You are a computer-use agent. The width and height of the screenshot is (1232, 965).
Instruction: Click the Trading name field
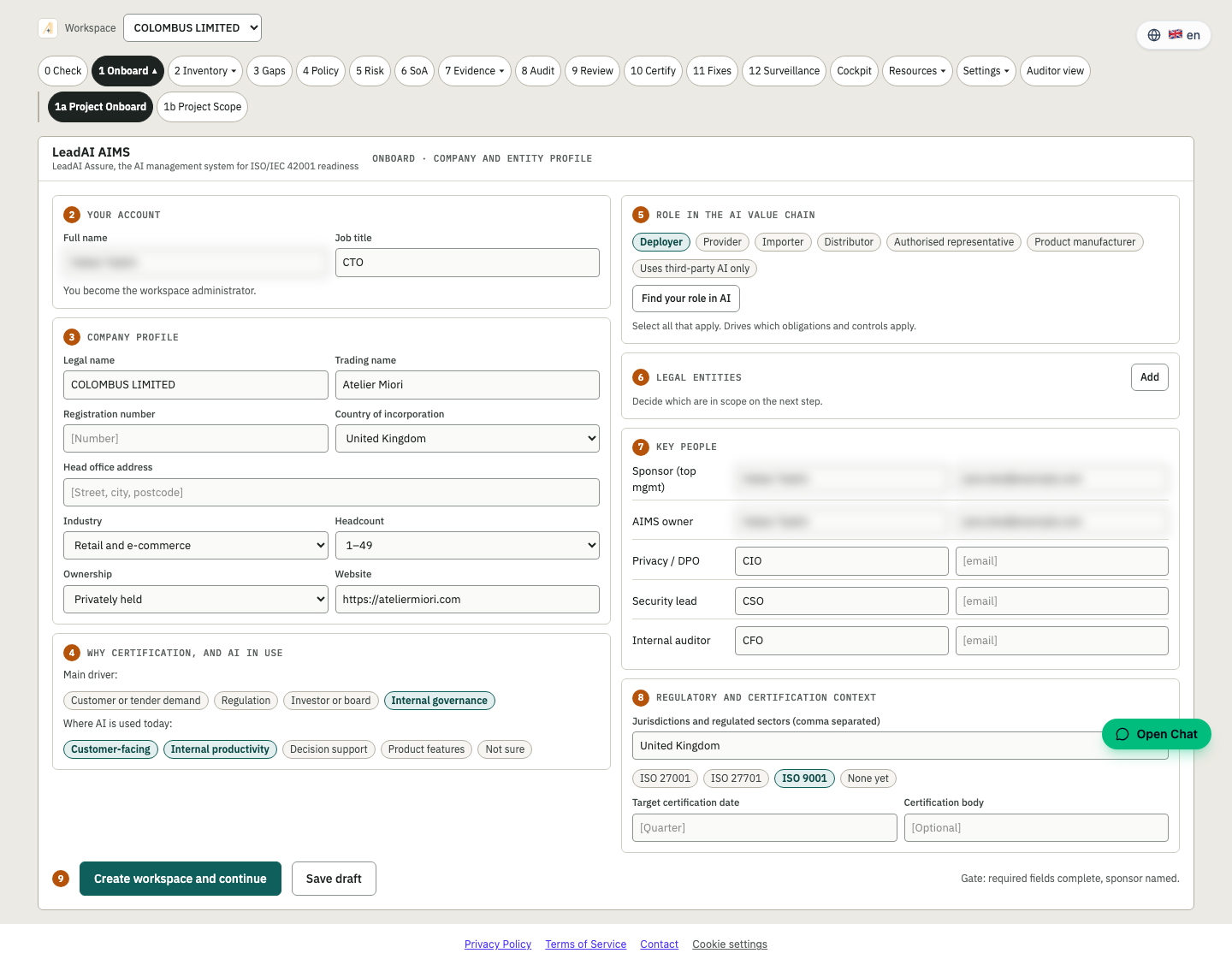(x=467, y=385)
